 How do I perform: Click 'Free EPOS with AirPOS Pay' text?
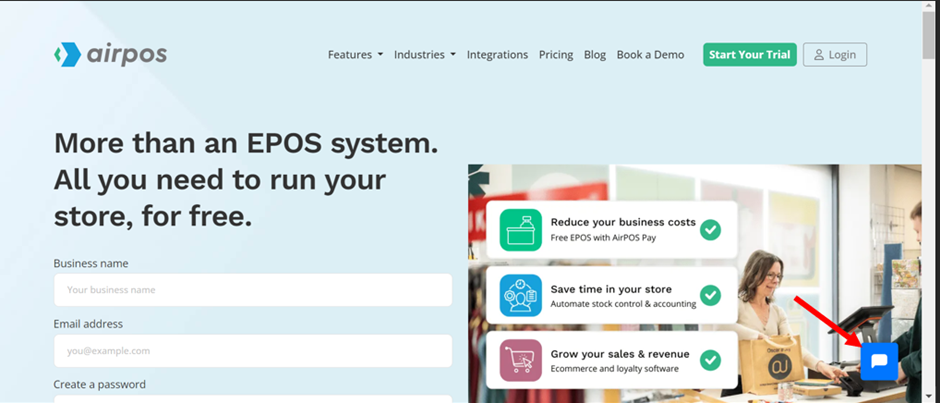click(x=603, y=237)
